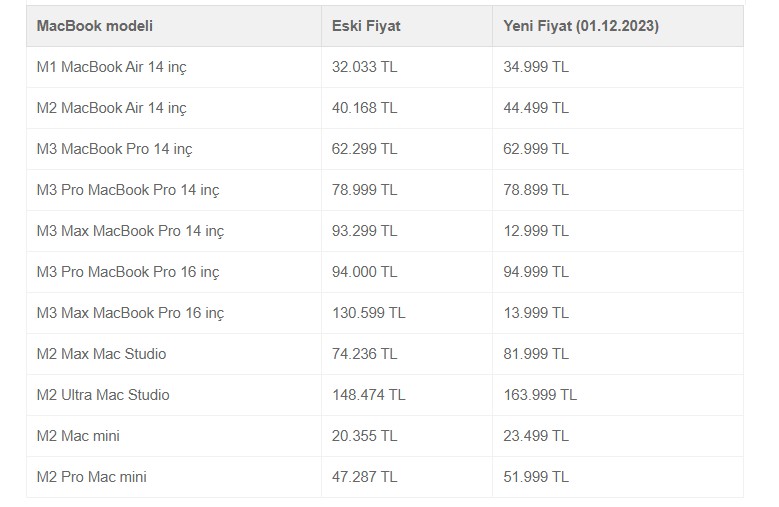Click the 163.999 TL price cell
This screenshot has width=779, height=507.
pos(618,395)
